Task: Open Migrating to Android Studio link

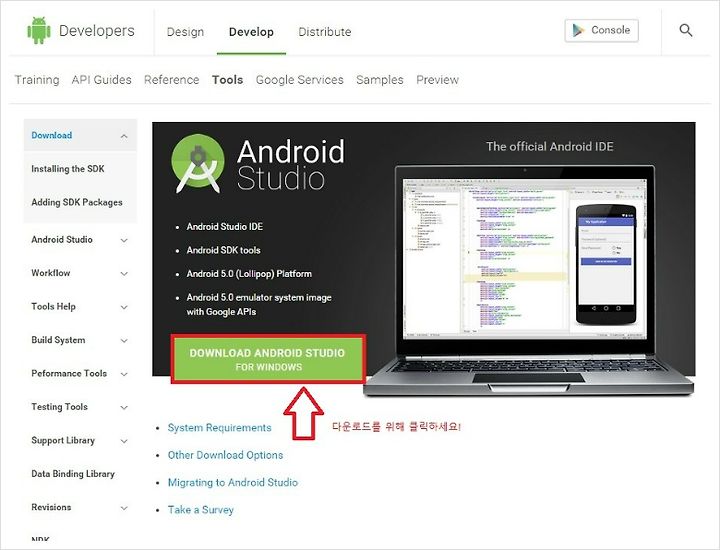Action: pos(233,483)
